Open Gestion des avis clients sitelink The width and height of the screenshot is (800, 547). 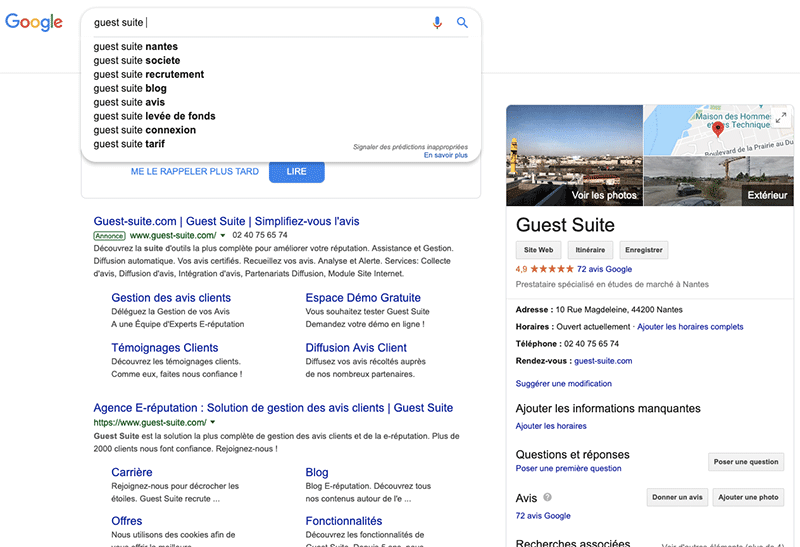[171, 298]
